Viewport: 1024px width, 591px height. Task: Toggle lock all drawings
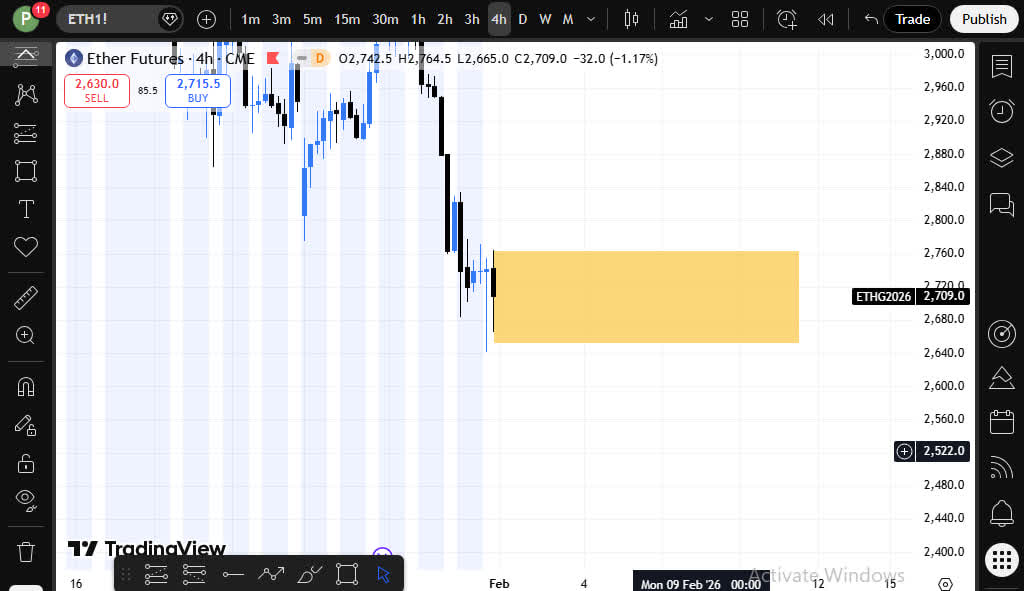[x=26, y=463]
